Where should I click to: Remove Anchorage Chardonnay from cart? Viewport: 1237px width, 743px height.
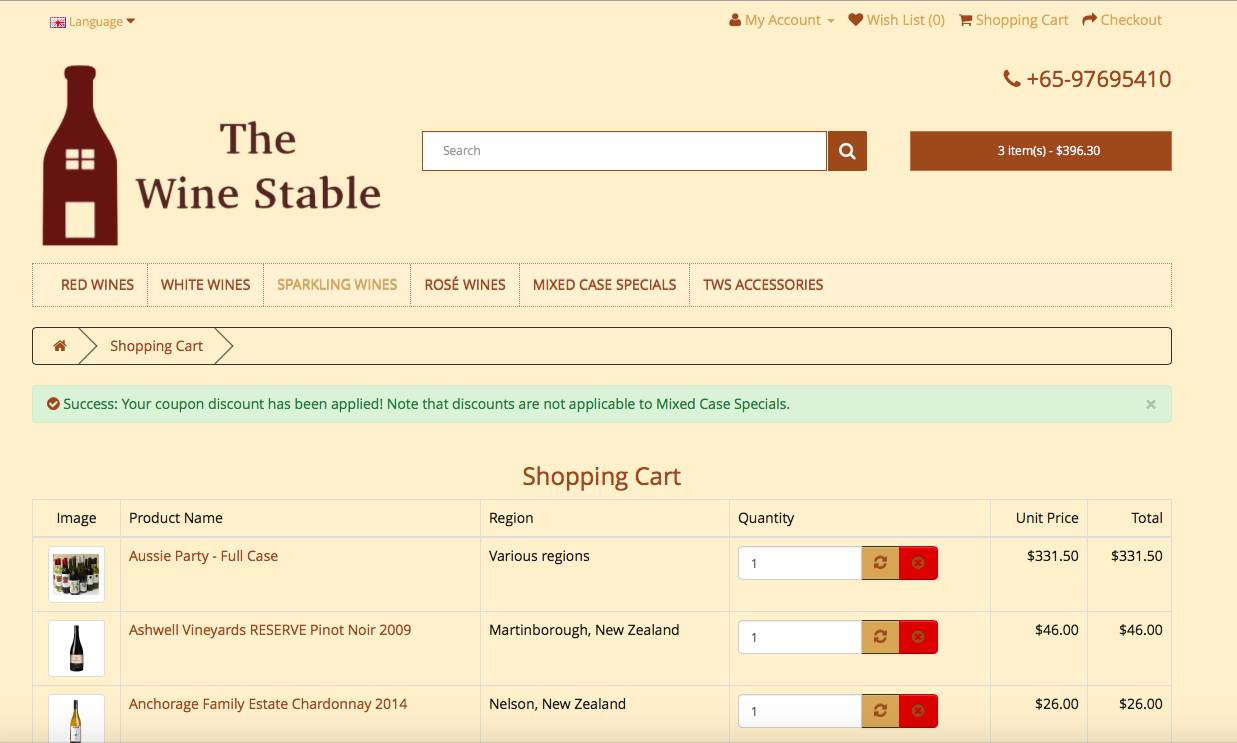tap(918, 711)
